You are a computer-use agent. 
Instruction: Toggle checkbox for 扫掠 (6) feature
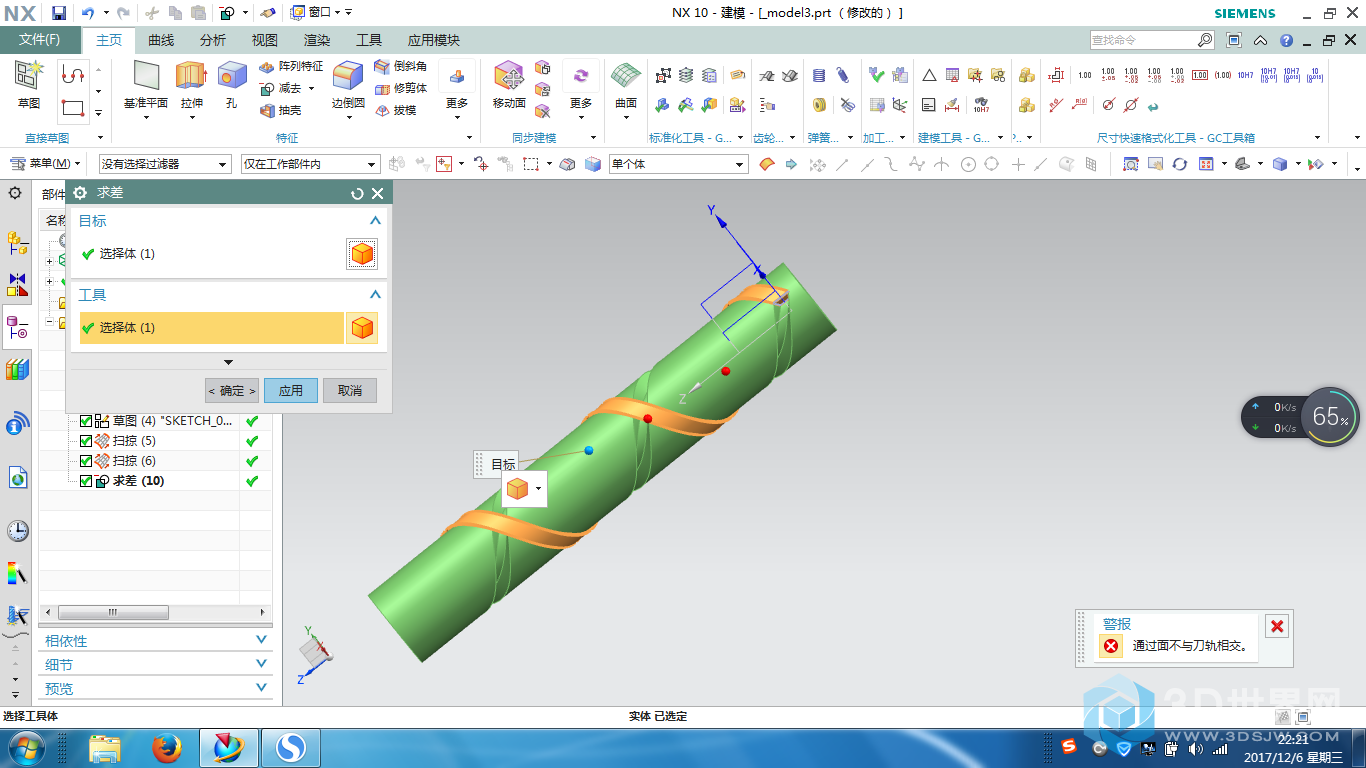[x=86, y=461]
